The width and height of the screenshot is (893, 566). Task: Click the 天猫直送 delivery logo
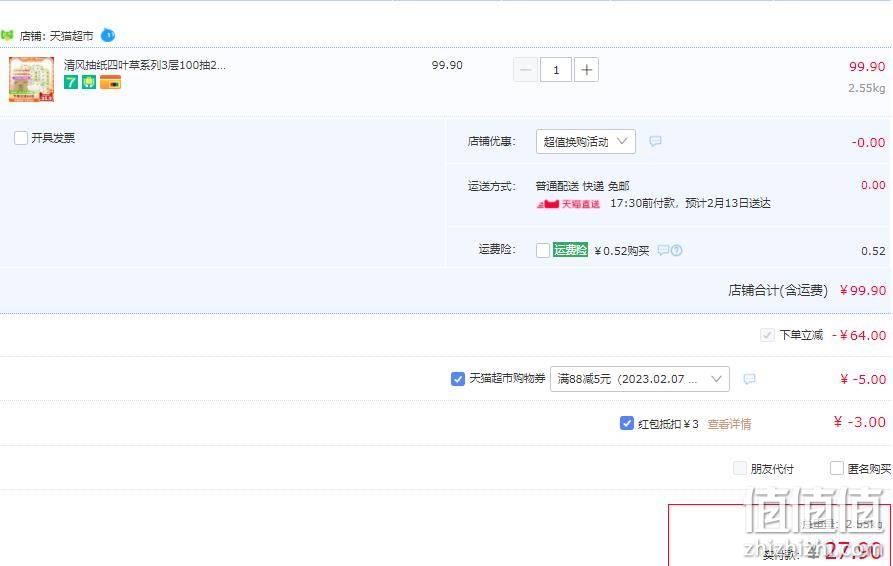tap(568, 204)
